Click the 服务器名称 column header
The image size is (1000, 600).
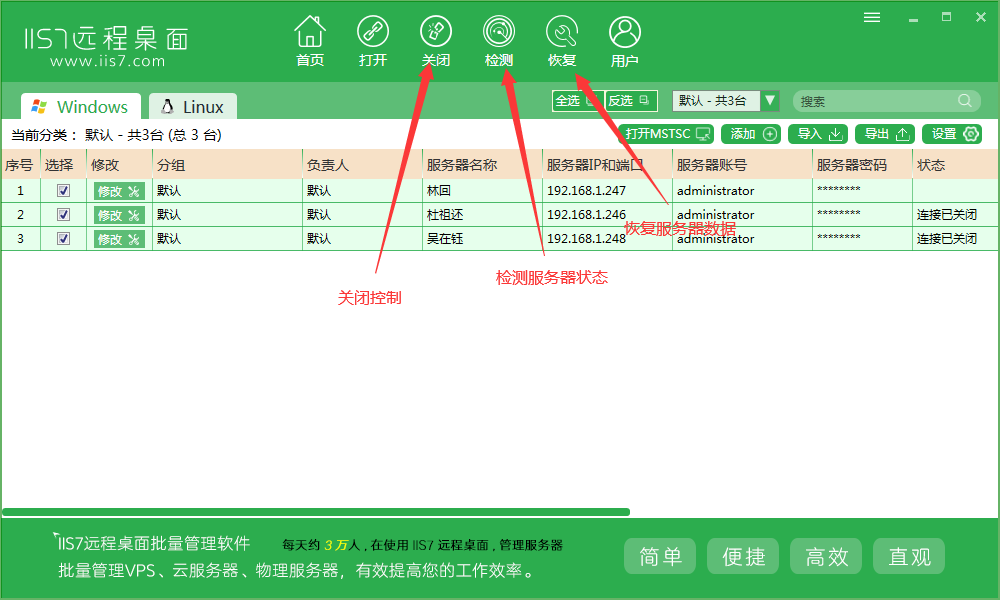point(482,165)
